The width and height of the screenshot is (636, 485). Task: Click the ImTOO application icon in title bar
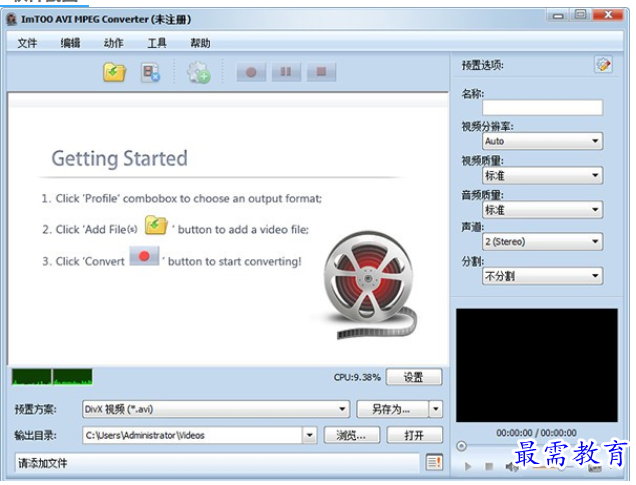coord(12,19)
